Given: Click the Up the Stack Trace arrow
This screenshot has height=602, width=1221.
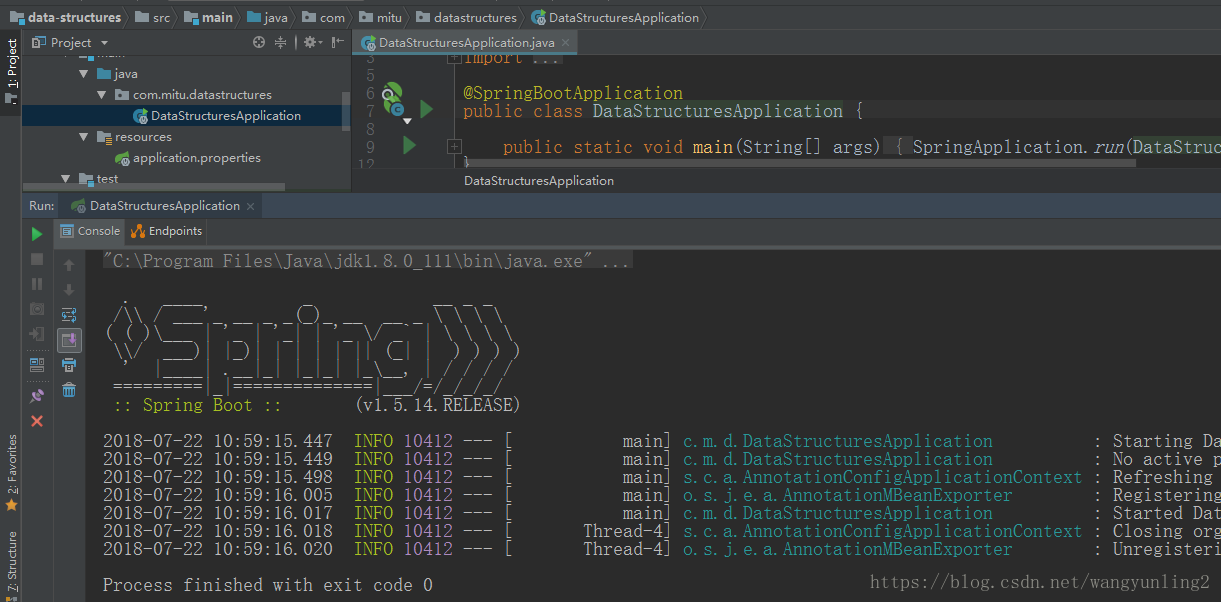Looking at the screenshot, I should tap(69, 265).
